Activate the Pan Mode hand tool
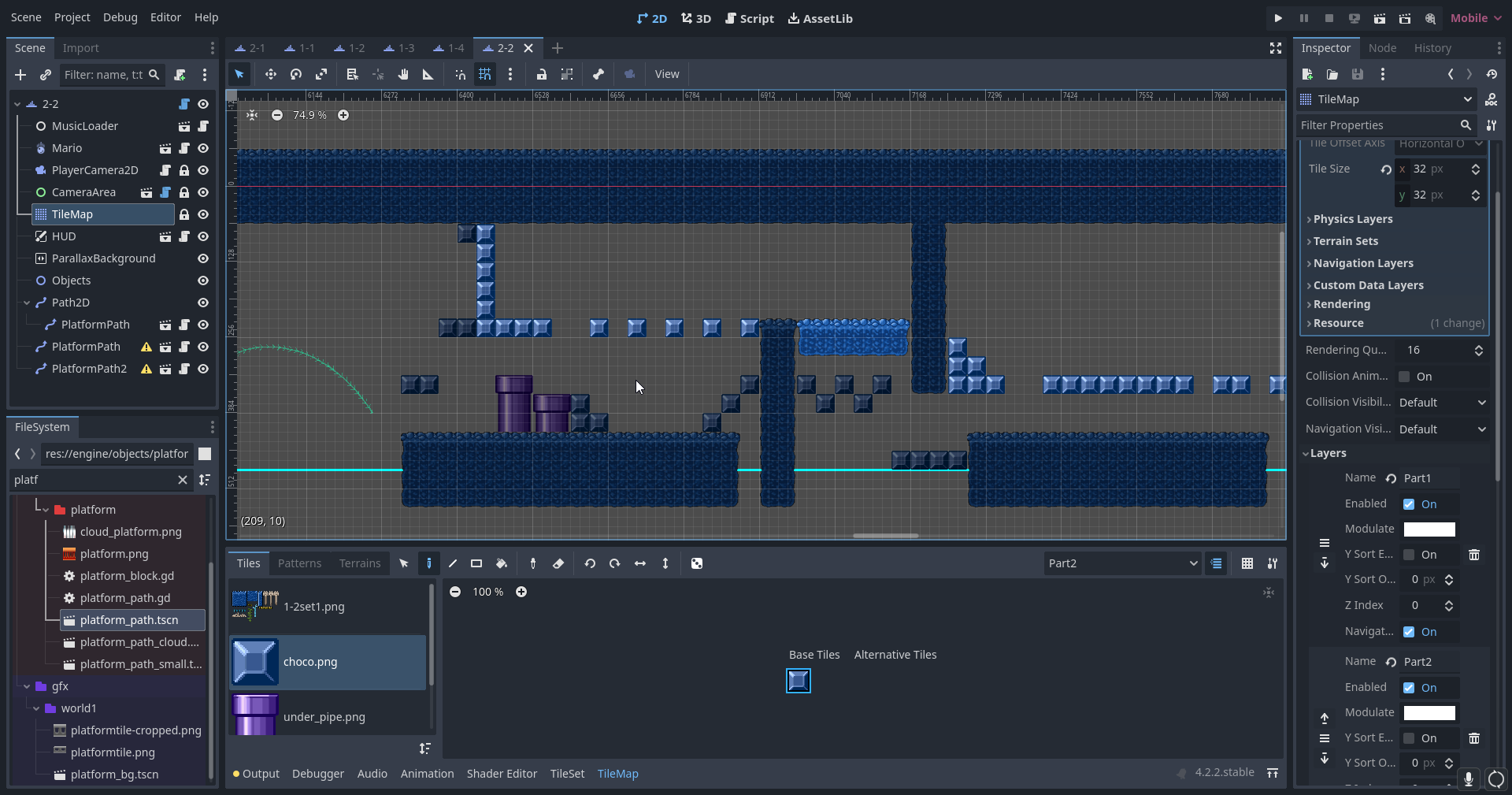 [x=403, y=74]
